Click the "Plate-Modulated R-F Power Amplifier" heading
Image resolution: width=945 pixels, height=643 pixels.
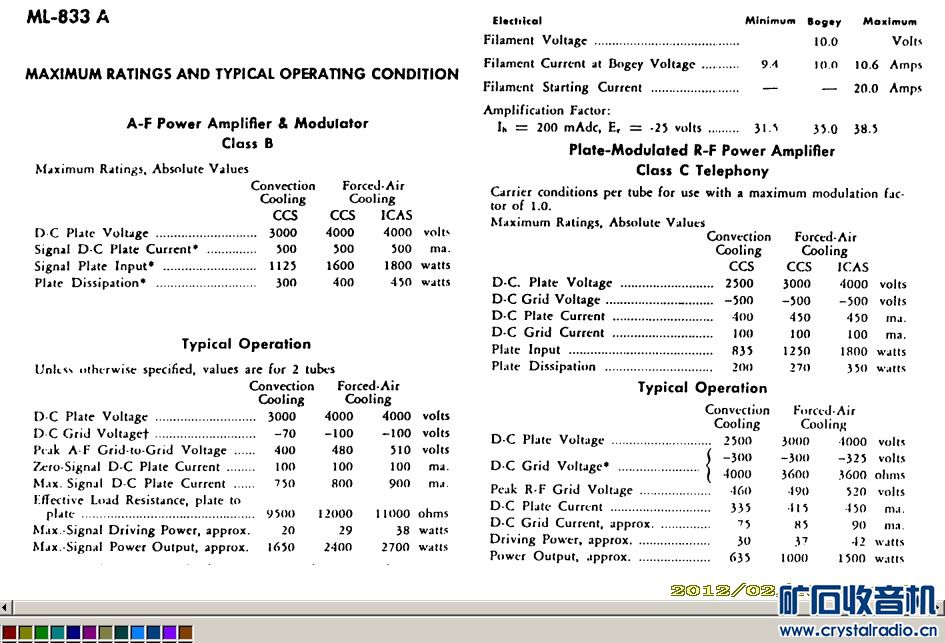[x=702, y=151]
